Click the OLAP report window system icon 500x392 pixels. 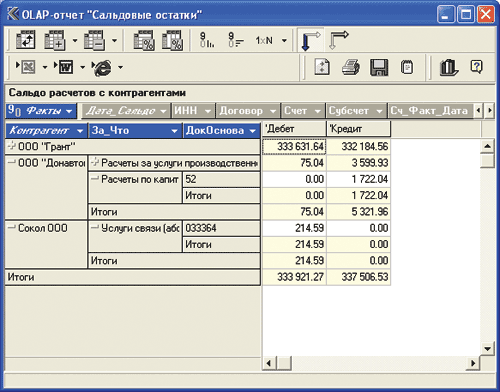[x=13, y=14]
